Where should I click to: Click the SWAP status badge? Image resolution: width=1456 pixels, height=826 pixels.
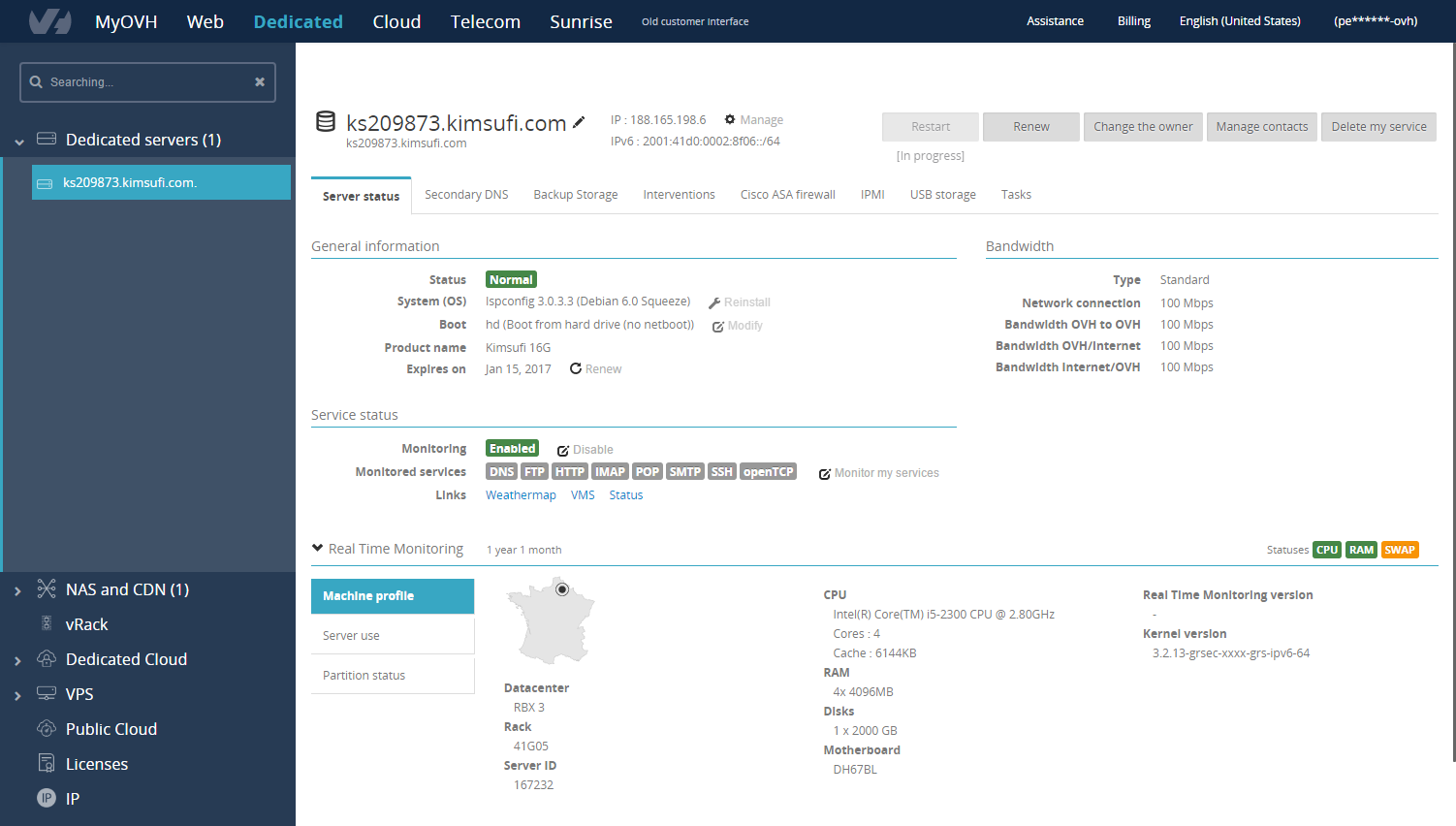point(1400,550)
